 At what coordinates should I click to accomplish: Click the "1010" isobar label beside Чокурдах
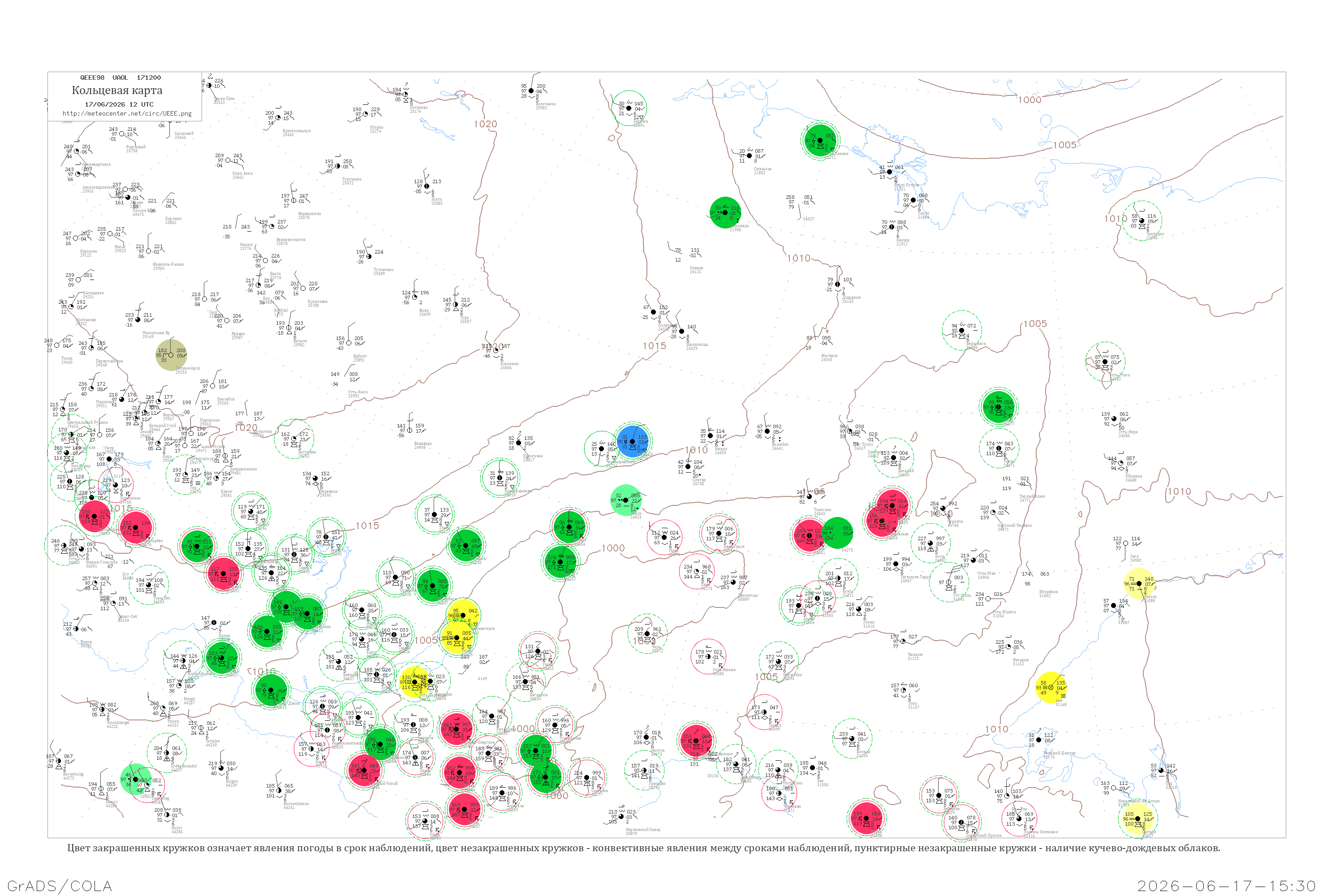[1116, 218]
